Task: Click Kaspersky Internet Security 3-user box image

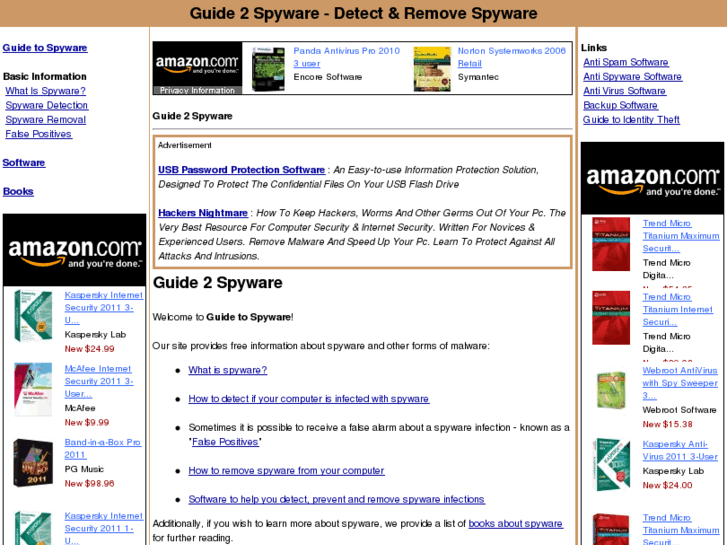Action: point(33,315)
